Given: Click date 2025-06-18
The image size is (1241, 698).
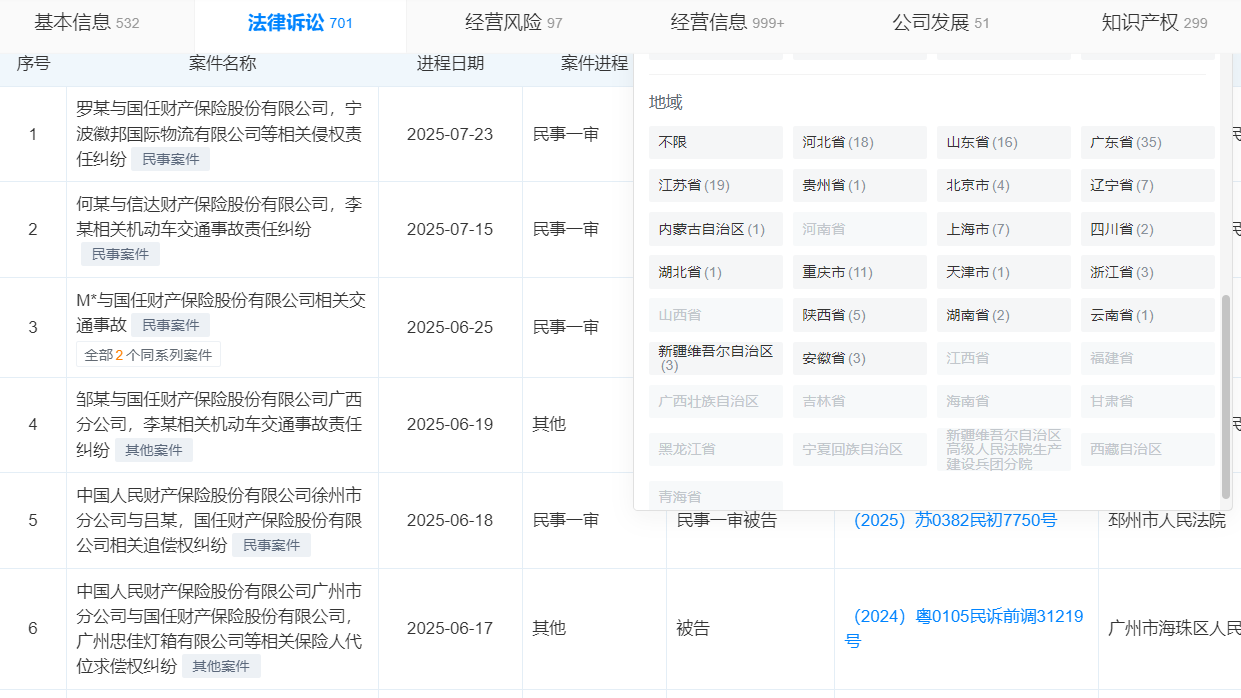Looking at the screenshot, I should coord(450,520).
